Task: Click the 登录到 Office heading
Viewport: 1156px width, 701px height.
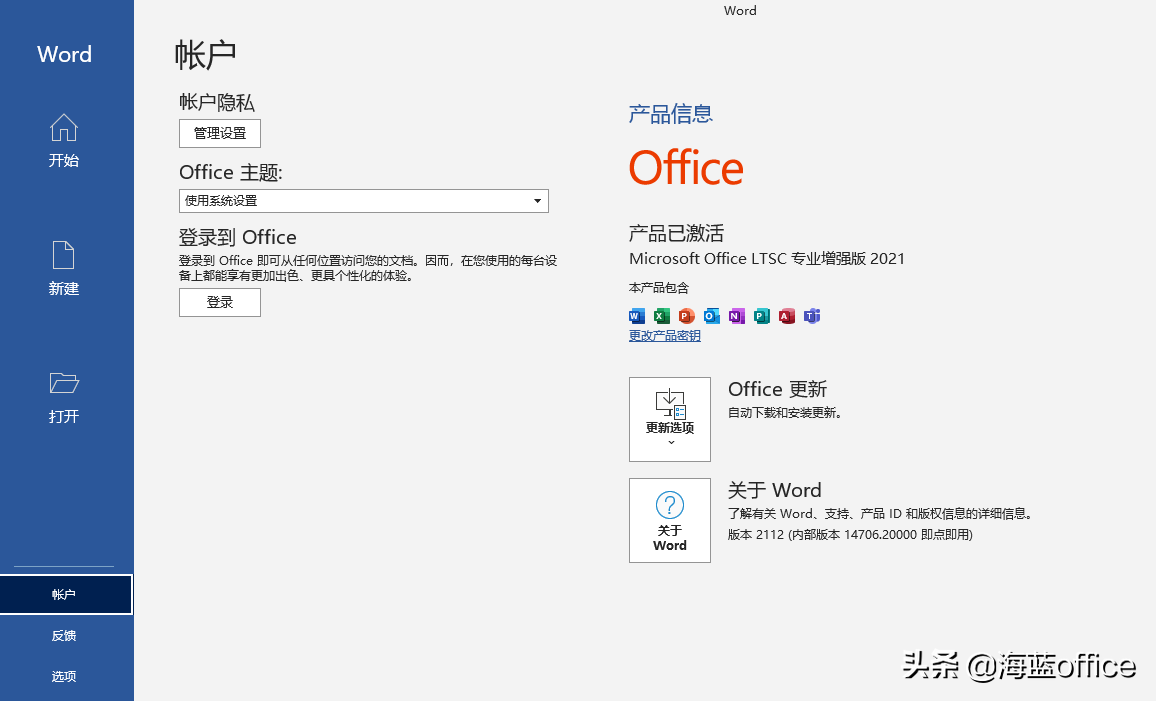Action: [x=237, y=237]
